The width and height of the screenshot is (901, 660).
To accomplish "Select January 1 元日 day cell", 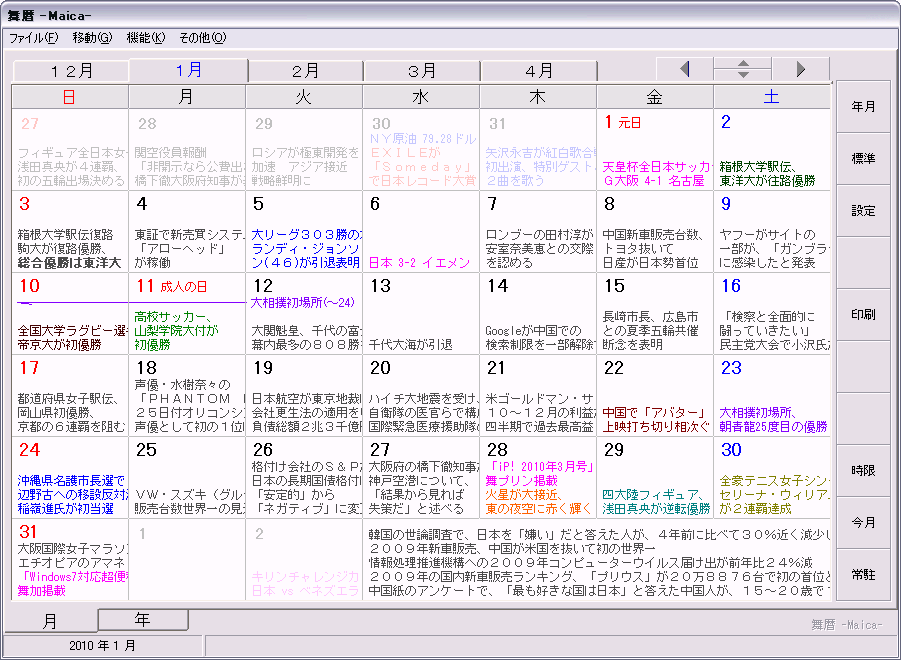I will coord(654,149).
